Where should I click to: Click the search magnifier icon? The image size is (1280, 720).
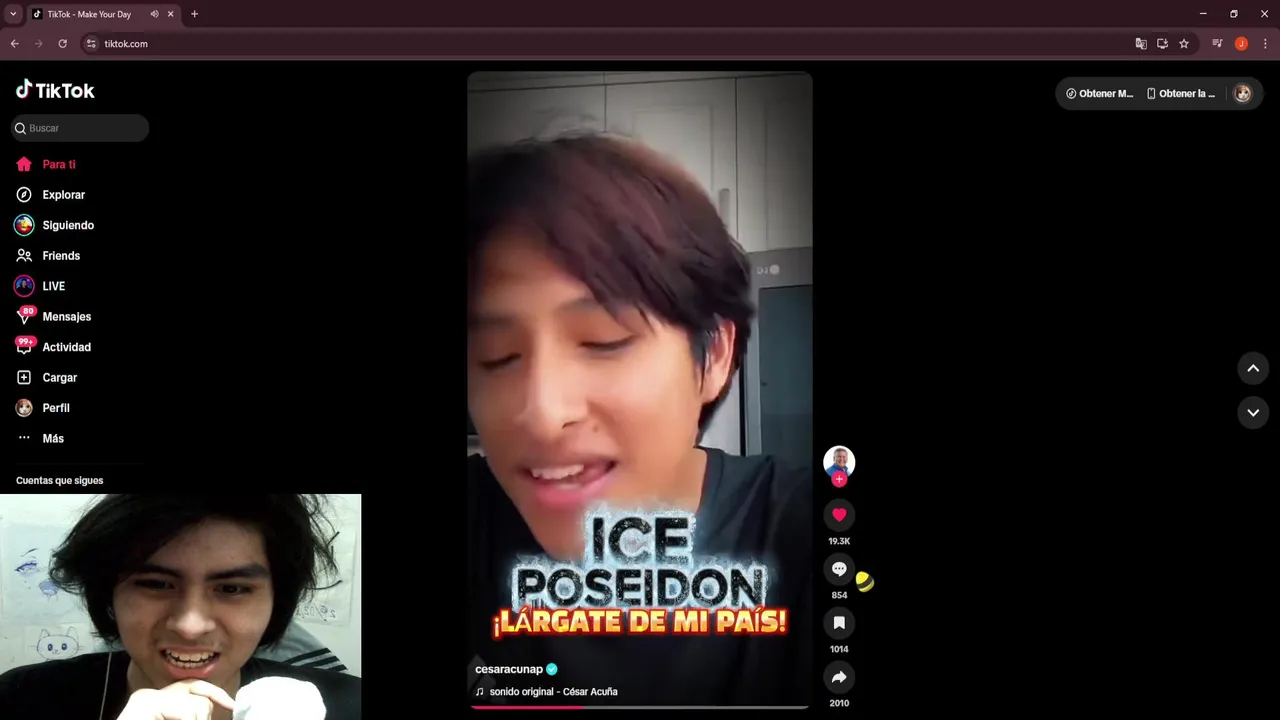point(20,128)
